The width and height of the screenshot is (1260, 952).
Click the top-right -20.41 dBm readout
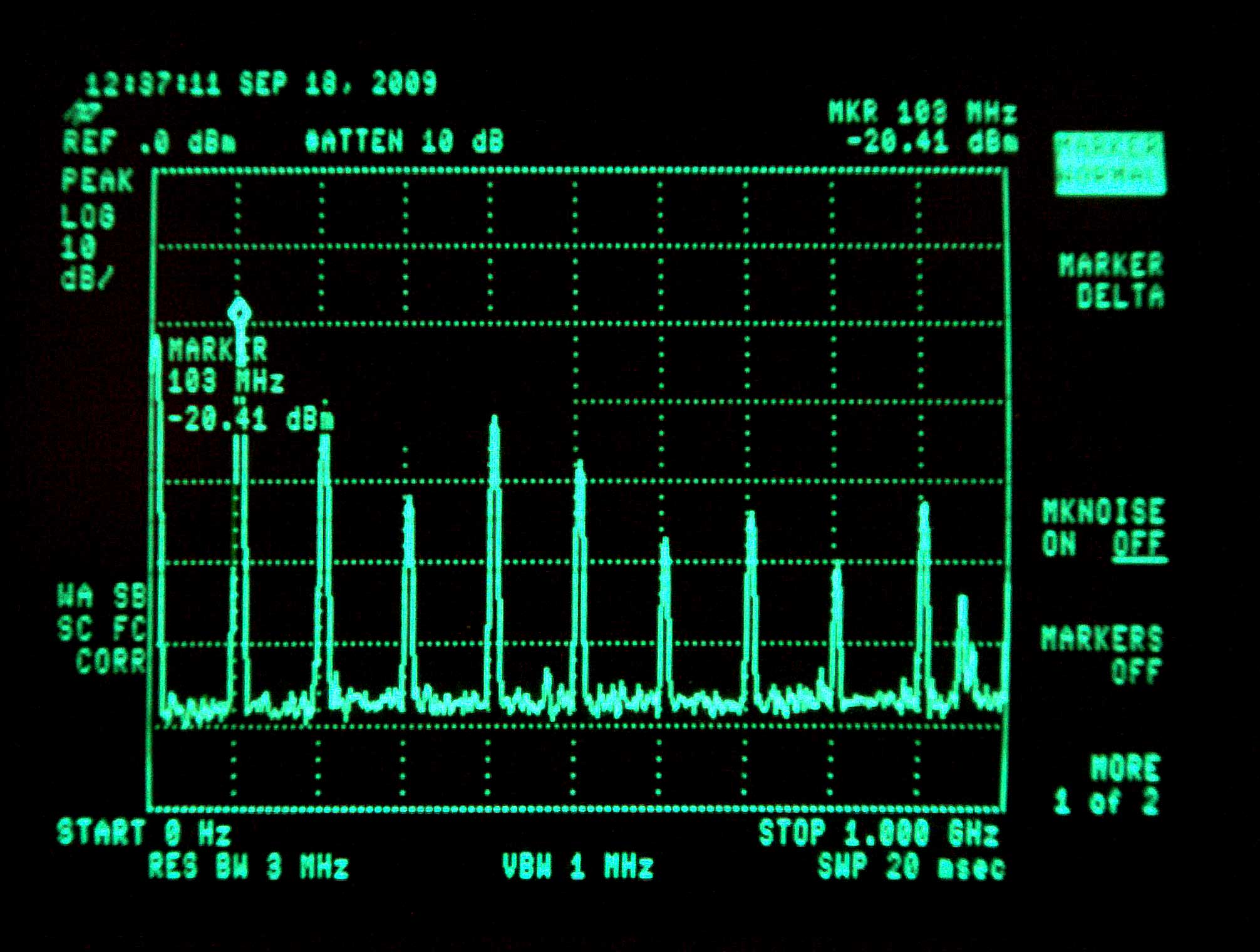click(x=932, y=143)
